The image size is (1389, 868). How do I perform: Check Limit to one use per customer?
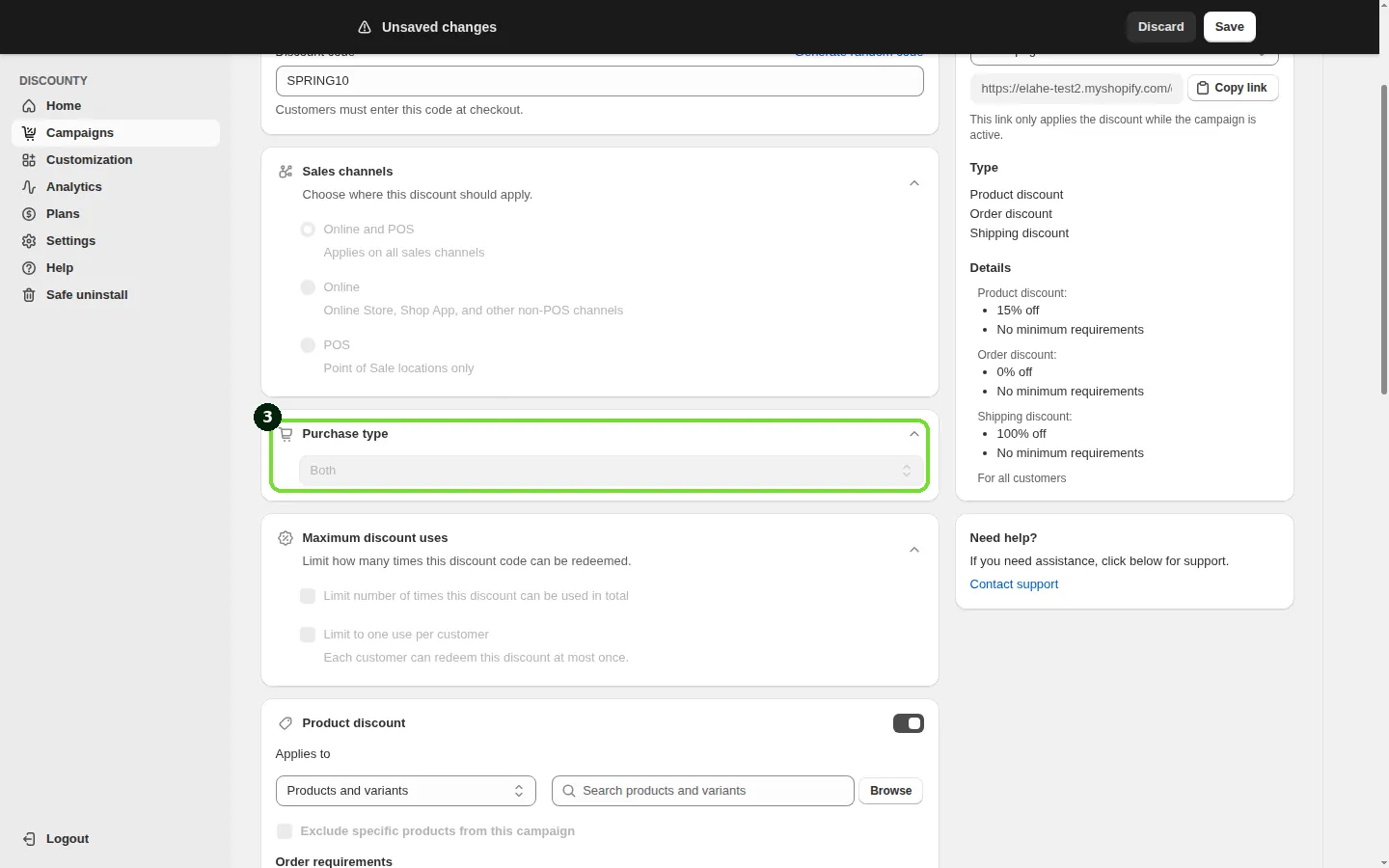(x=308, y=635)
